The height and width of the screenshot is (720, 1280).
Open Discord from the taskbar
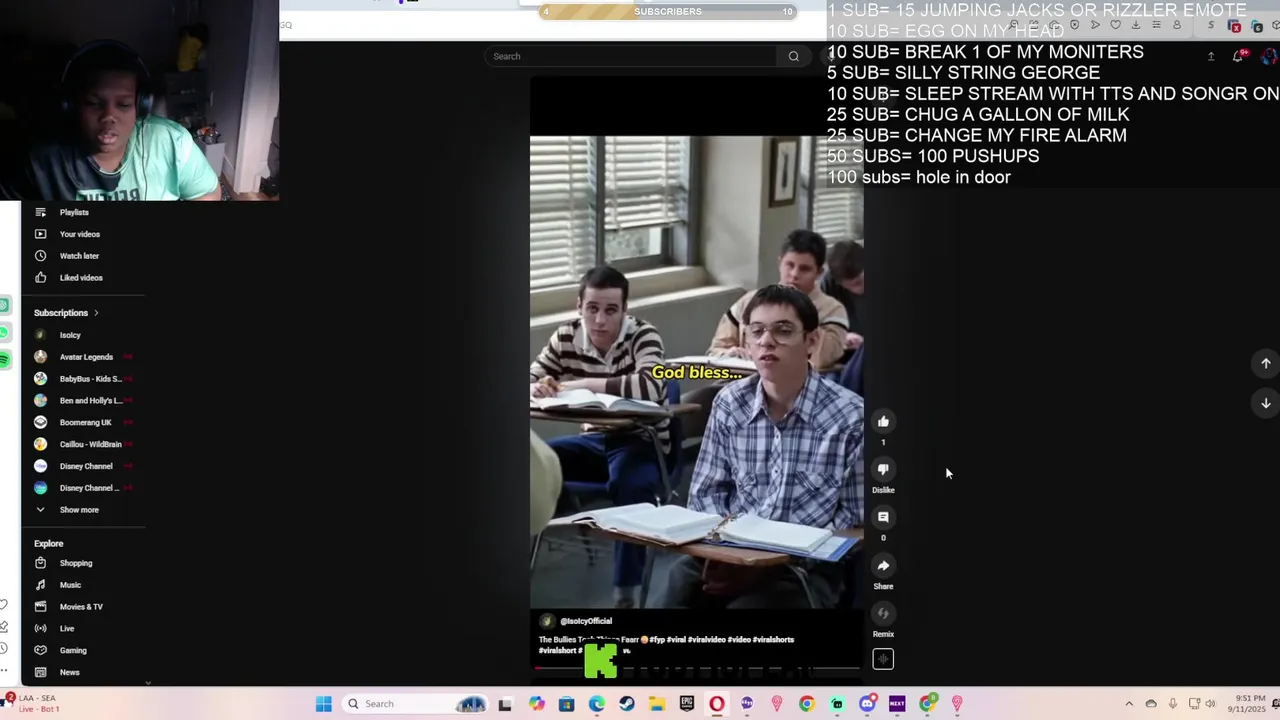tap(867, 704)
